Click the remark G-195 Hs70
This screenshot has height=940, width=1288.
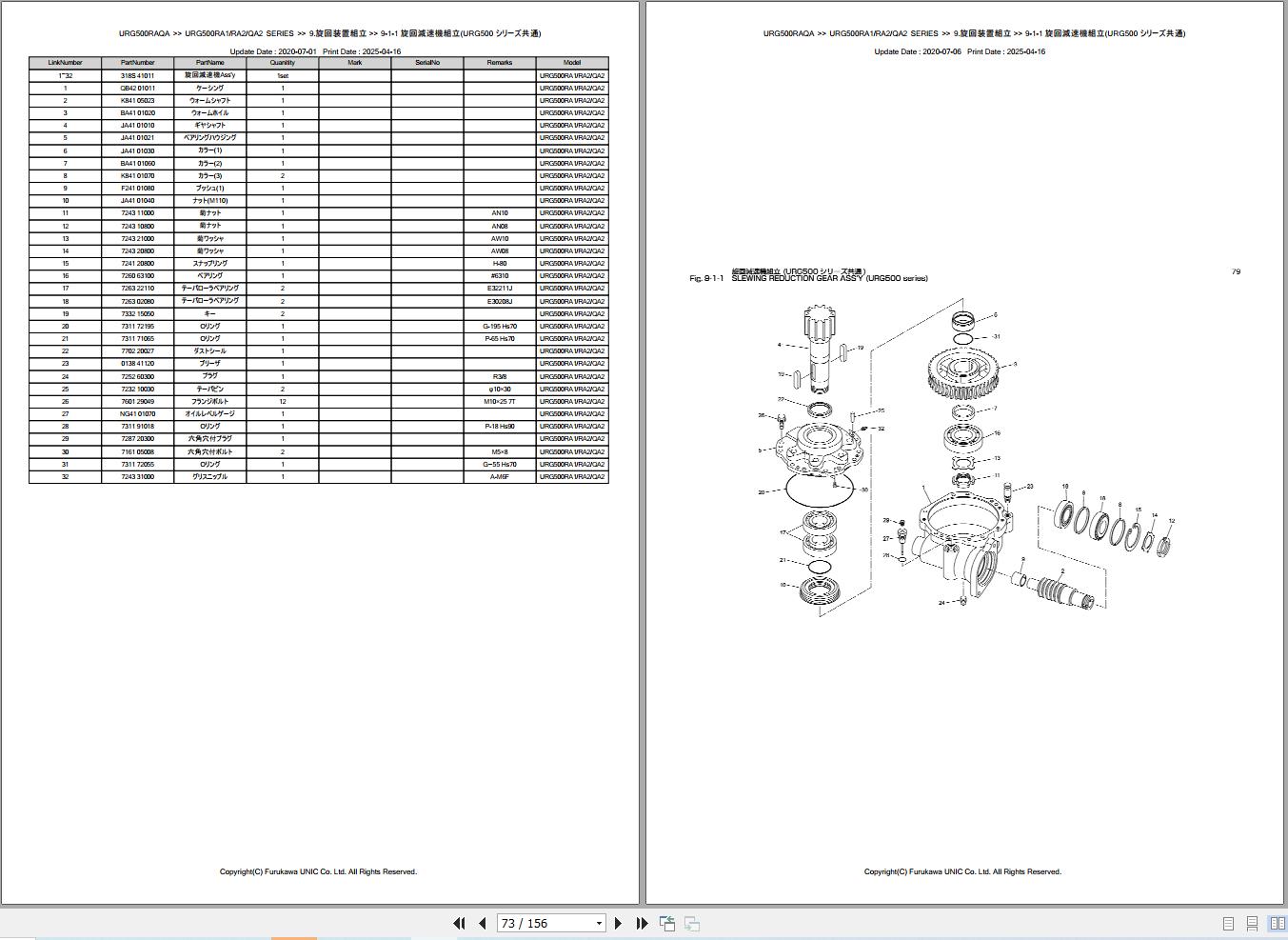tap(500, 327)
